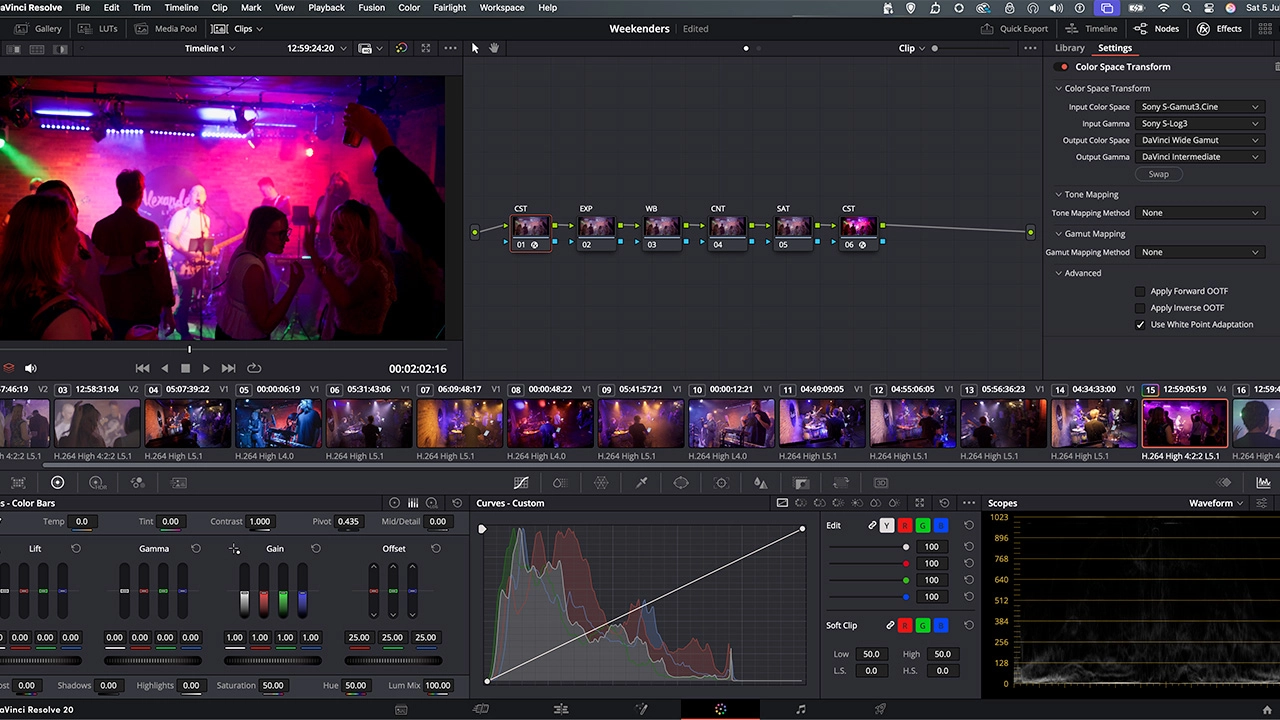
Task: Play the viewer clip forward
Action: [206, 368]
